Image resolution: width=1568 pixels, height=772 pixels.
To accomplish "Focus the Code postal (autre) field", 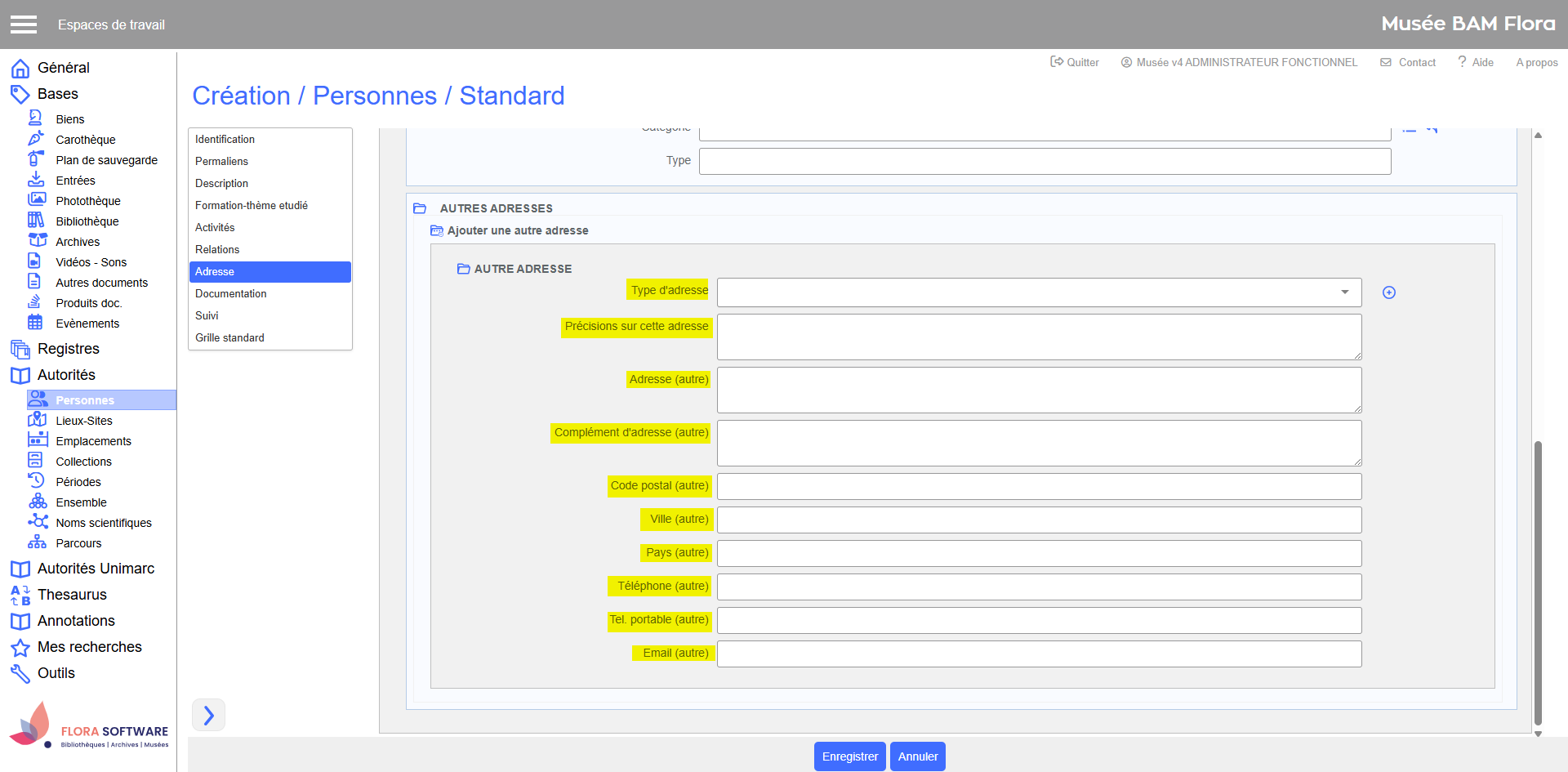I will (x=1038, y=486).
